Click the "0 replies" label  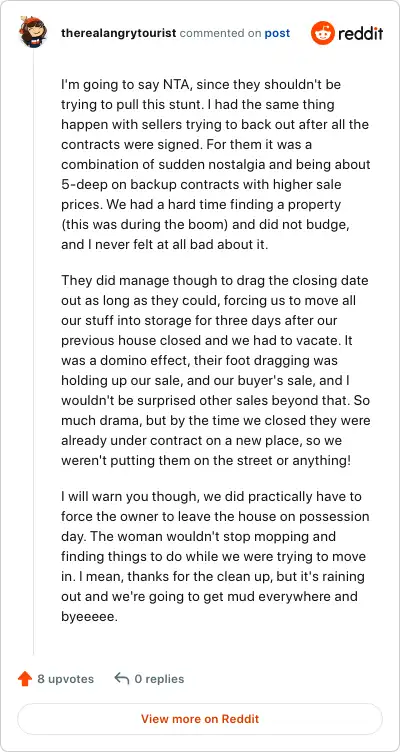coord(159,679)
